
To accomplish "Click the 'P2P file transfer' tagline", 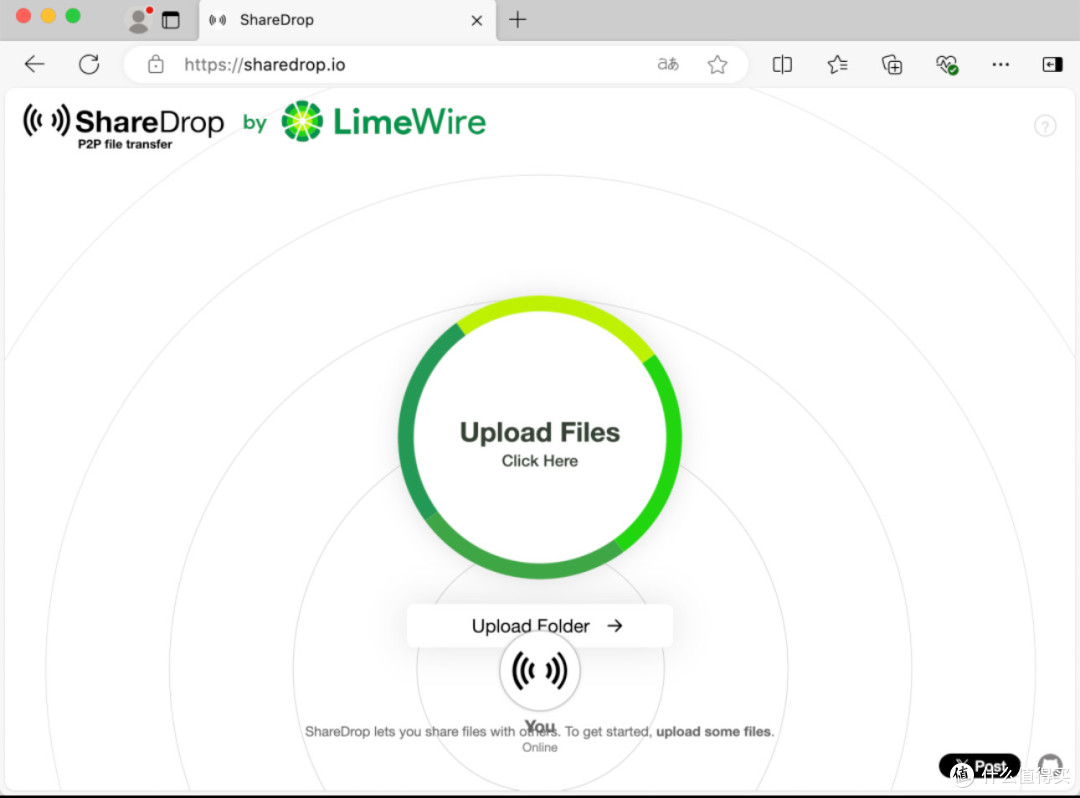I will [125, 144].
